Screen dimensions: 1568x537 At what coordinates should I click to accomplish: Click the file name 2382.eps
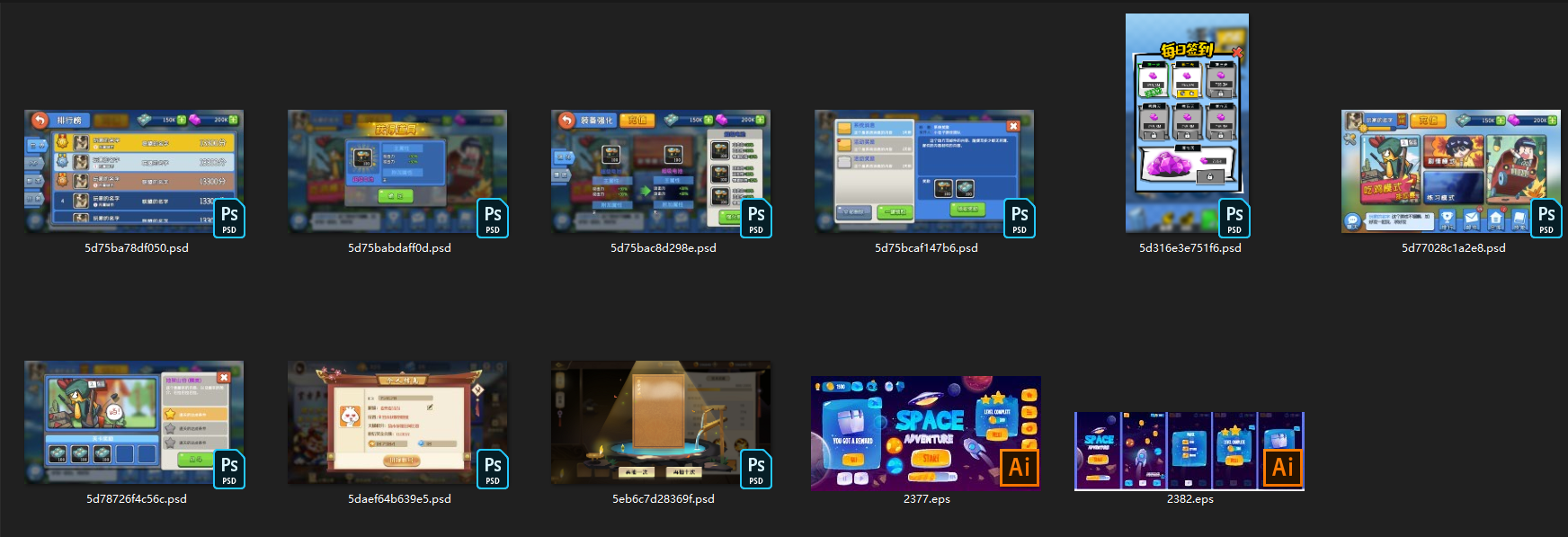coord(1190,498)
